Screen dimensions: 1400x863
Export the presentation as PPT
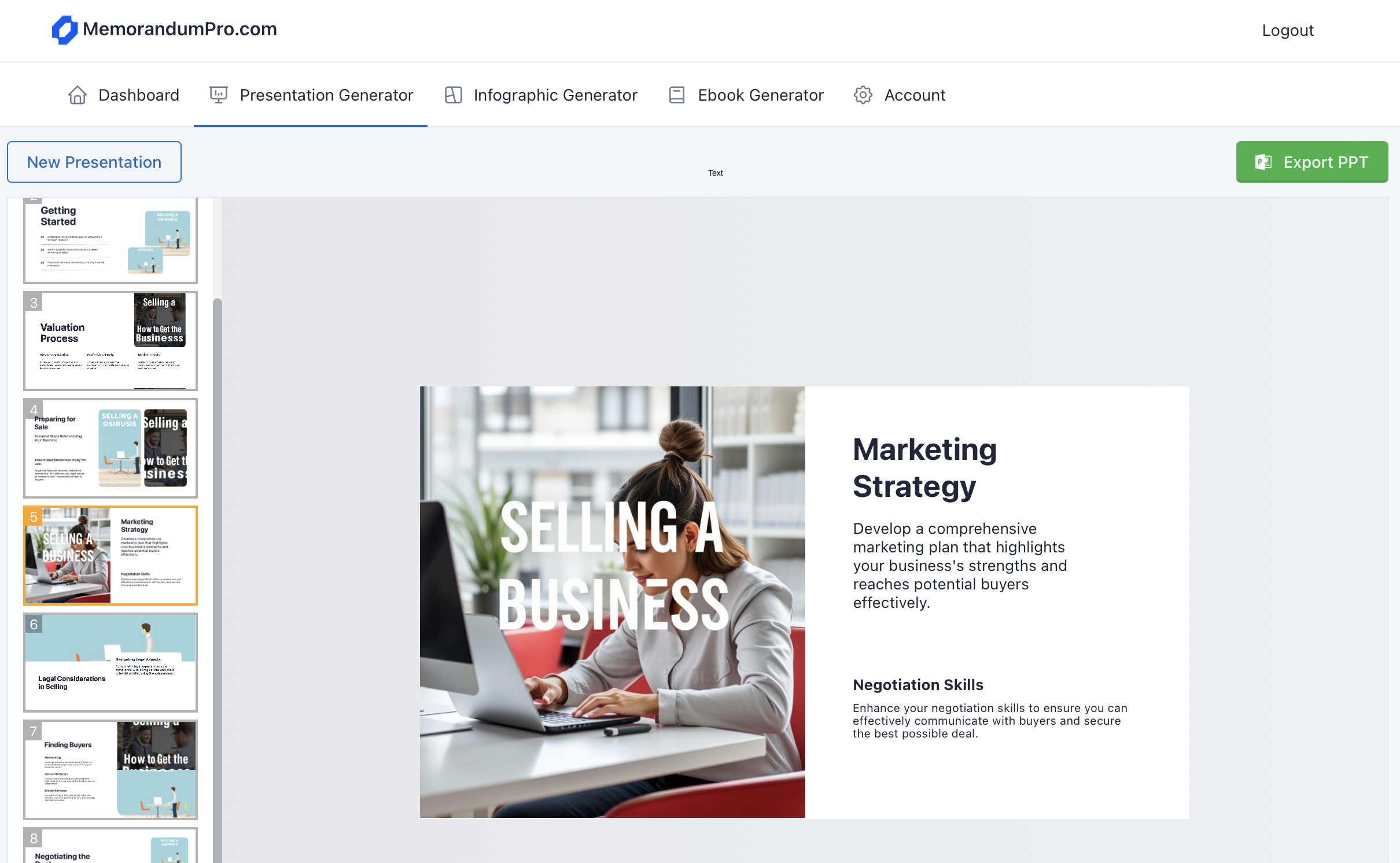tap(1312, 162)
